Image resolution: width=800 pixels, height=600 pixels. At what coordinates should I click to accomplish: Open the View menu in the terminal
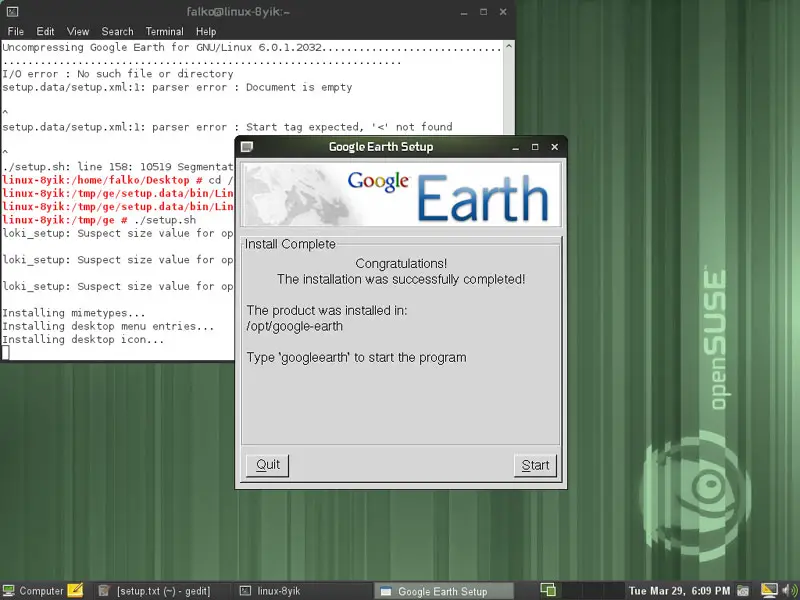coord(78,32)
